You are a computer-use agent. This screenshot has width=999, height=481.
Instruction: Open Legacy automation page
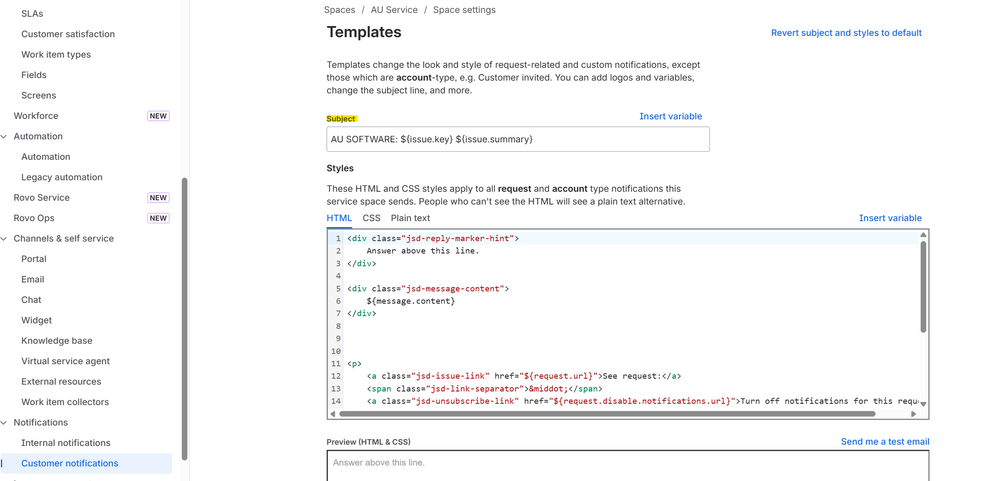click(x=62, y=177)
